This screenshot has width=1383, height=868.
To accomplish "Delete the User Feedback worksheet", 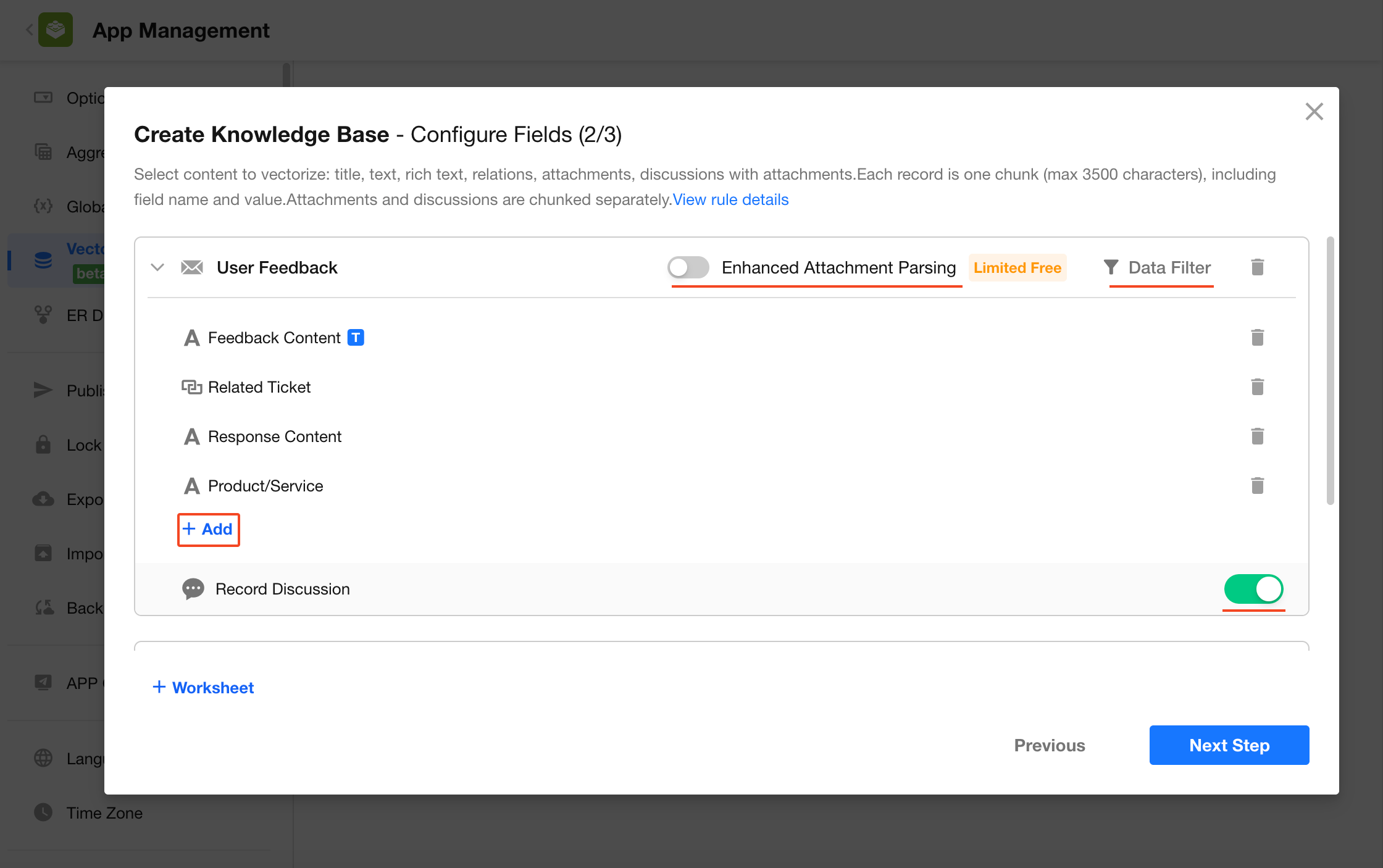I will [x=1257, y=267].
